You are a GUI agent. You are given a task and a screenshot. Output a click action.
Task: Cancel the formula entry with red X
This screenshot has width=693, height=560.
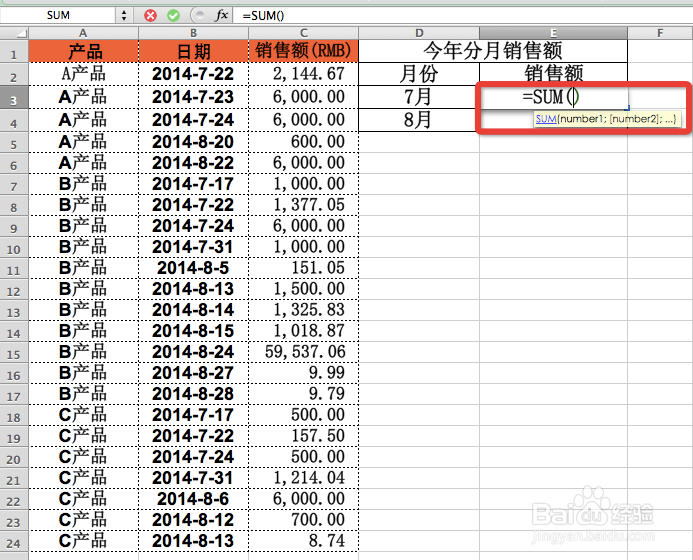coord(150,15)
